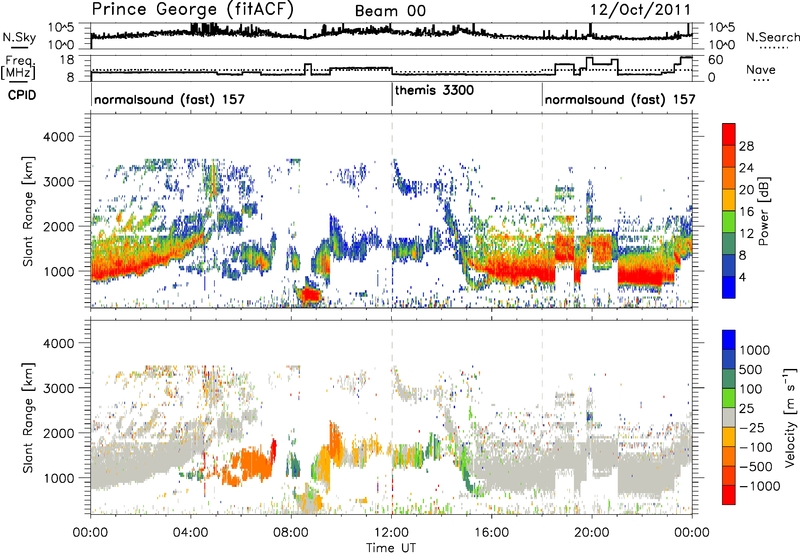Image resolution: width=800 pixels, height=554 pixels.
Task: Click the 'N.Search' legend label
Action: [x=773, y=37]
